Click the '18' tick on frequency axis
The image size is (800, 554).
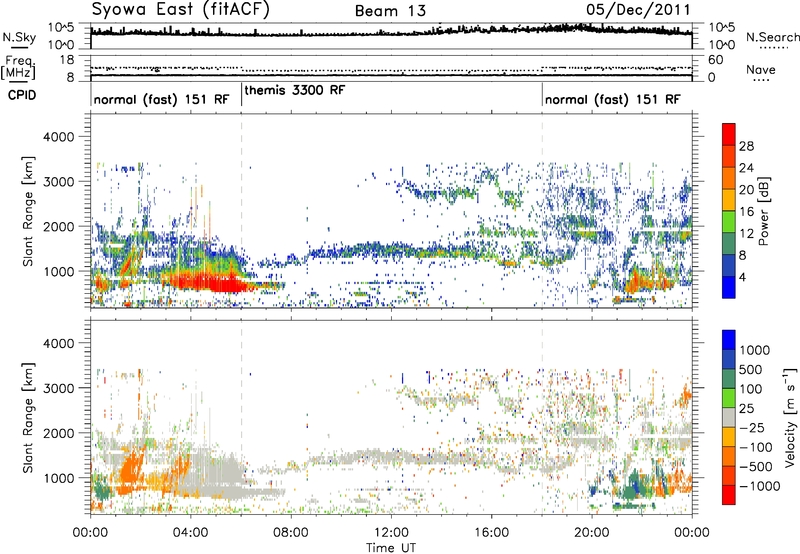(x=67, y=60)
